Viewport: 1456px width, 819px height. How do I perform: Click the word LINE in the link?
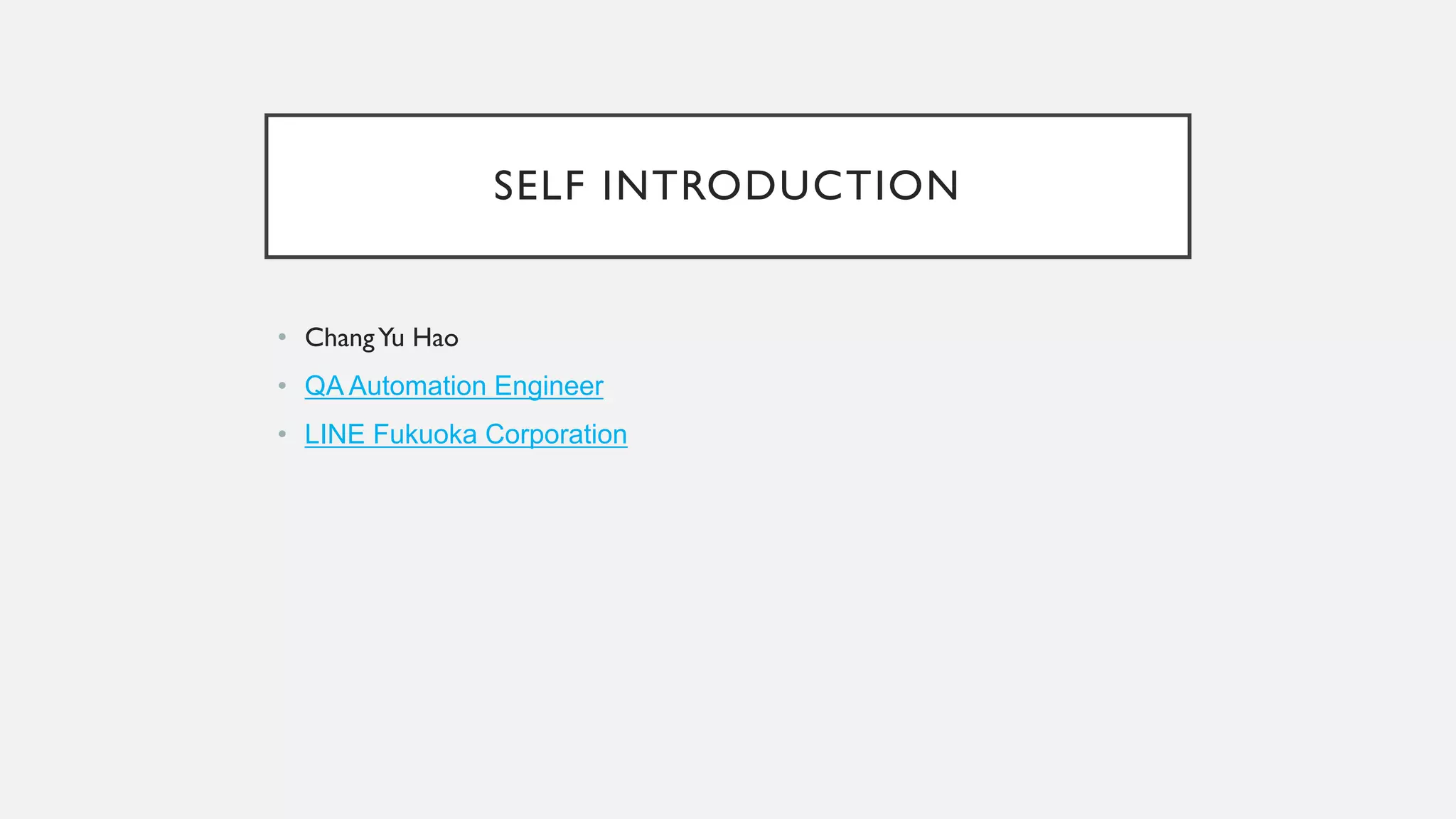click(x=335, y=434)
